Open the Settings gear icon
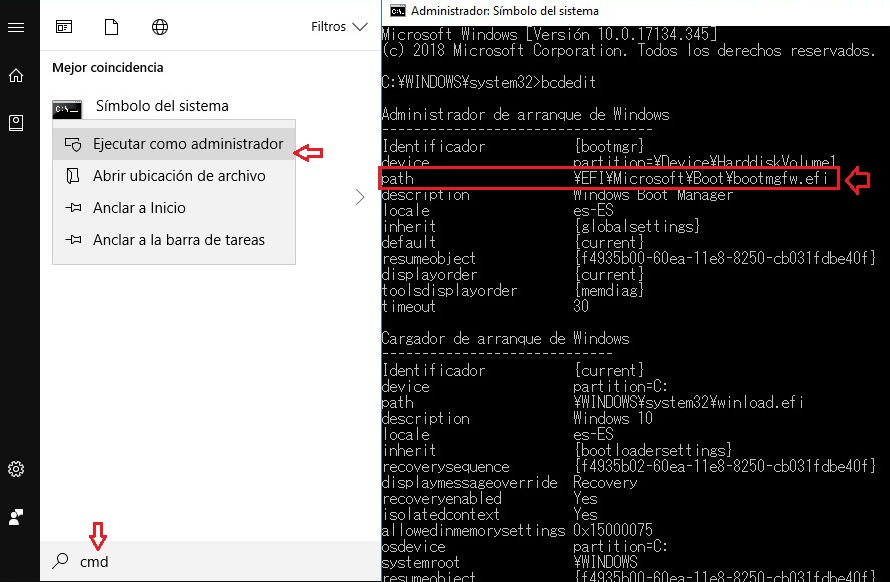890x582 pixels. tap(16, 469)
